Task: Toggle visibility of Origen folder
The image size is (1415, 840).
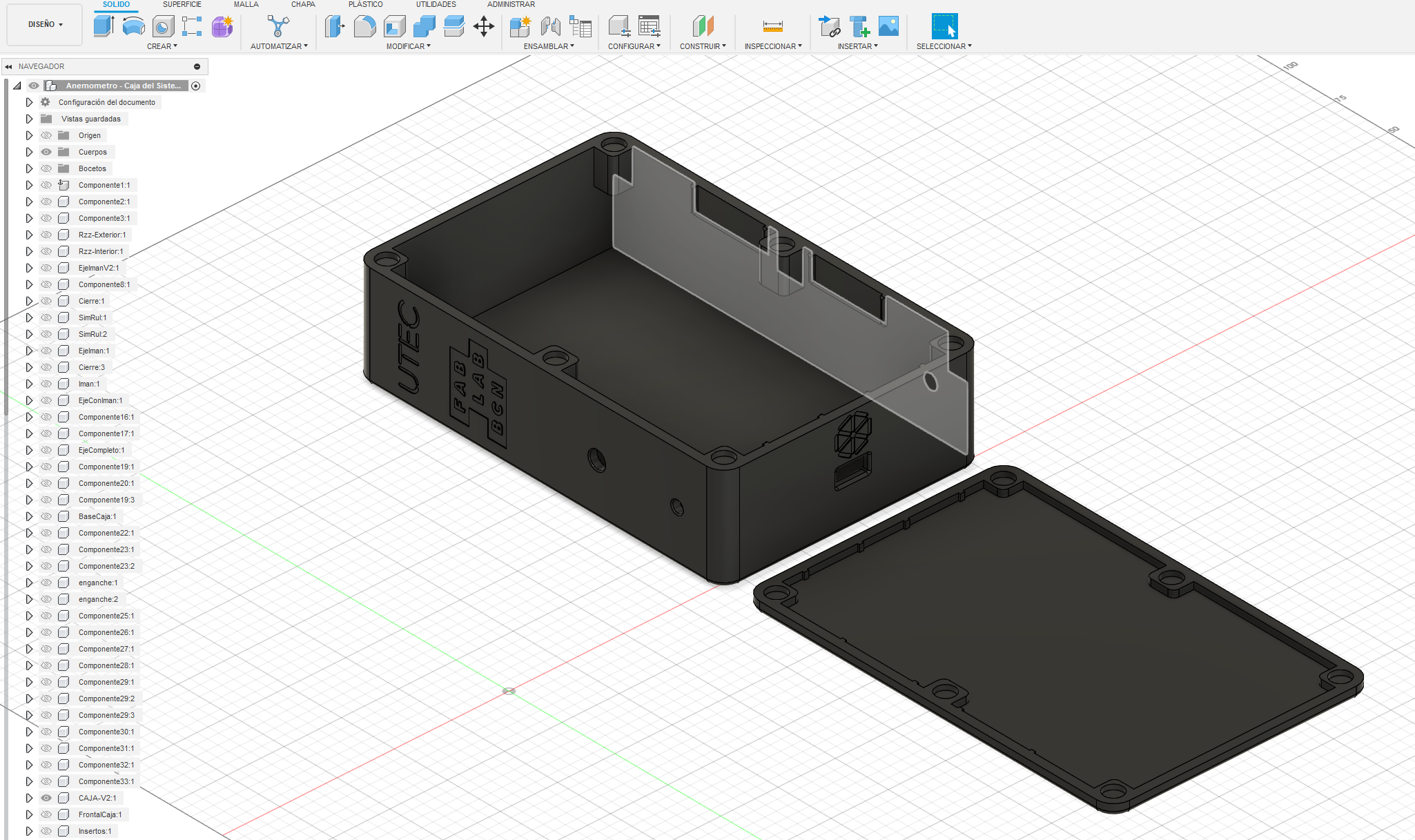Action: pos(46,135)
